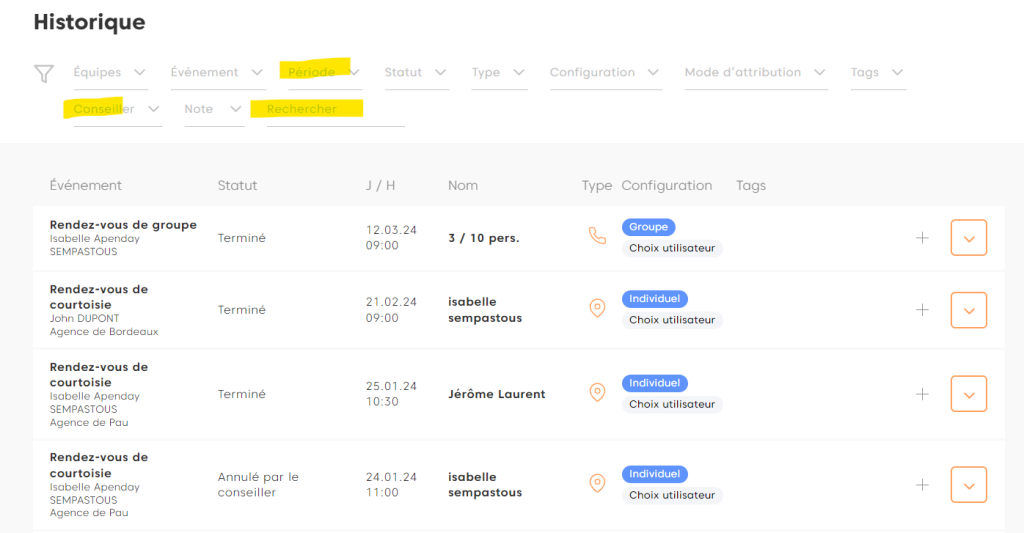
Task: Click location pin in Jérôme Laurent row
Action: tap(597, 393)
